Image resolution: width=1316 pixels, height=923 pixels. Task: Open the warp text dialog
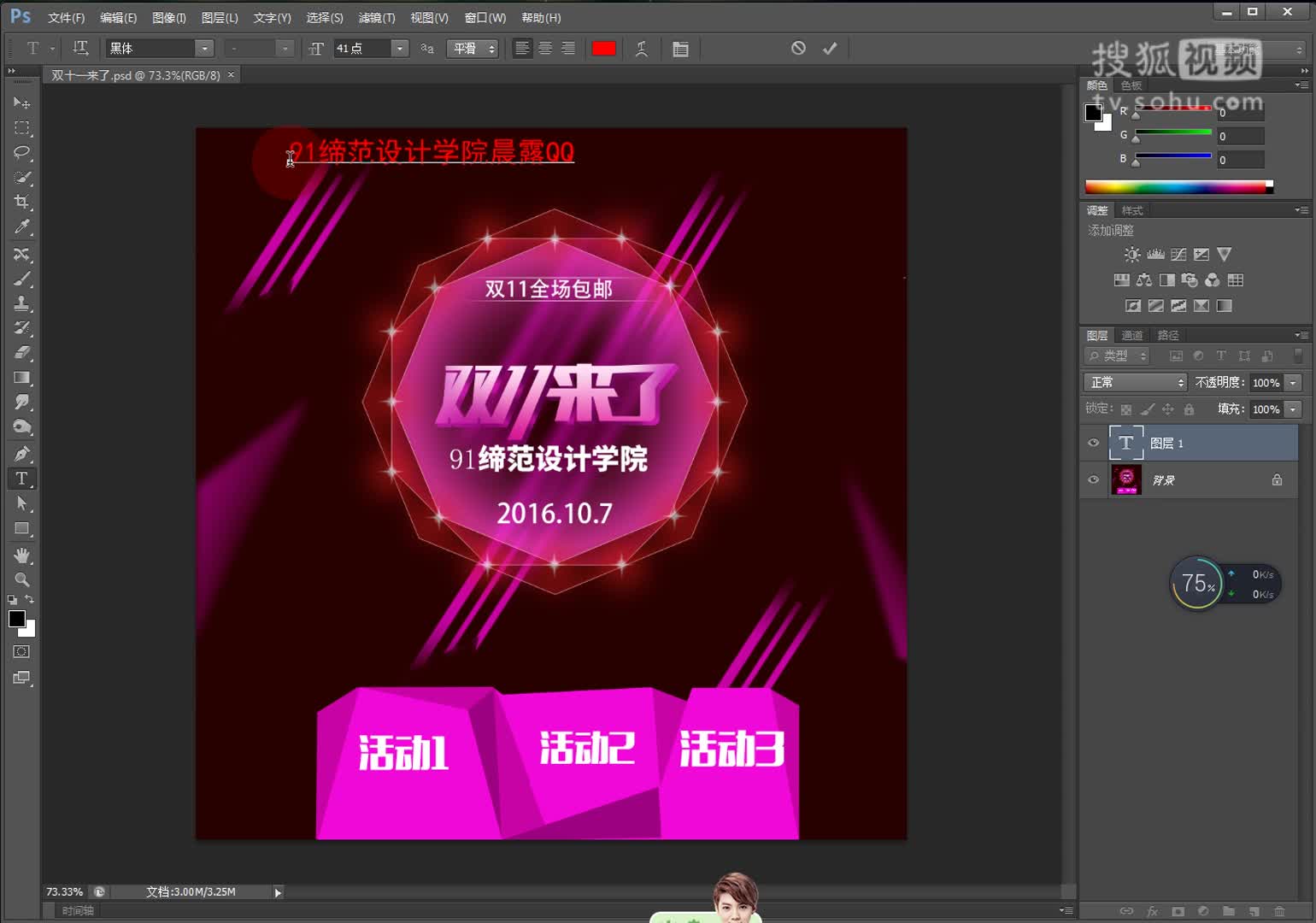click(x=641, y=49)
